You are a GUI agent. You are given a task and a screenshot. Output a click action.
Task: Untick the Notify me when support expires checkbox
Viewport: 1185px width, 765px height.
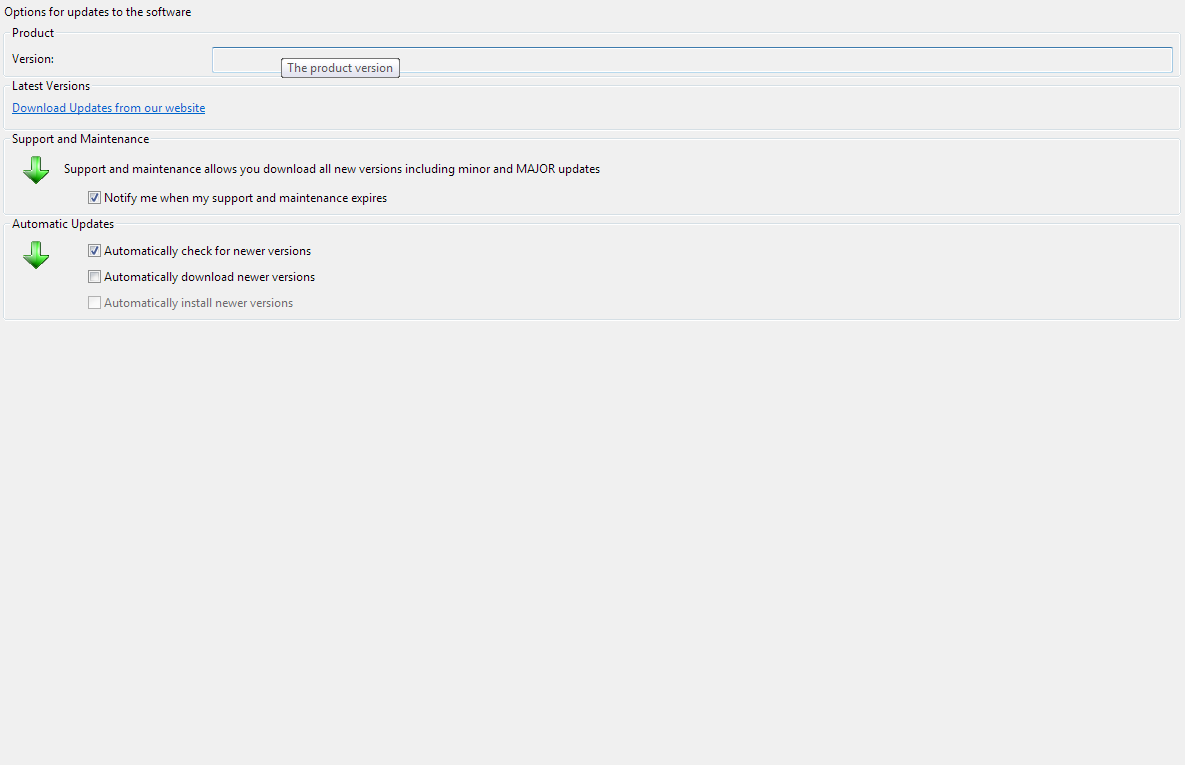pos(95,198)
